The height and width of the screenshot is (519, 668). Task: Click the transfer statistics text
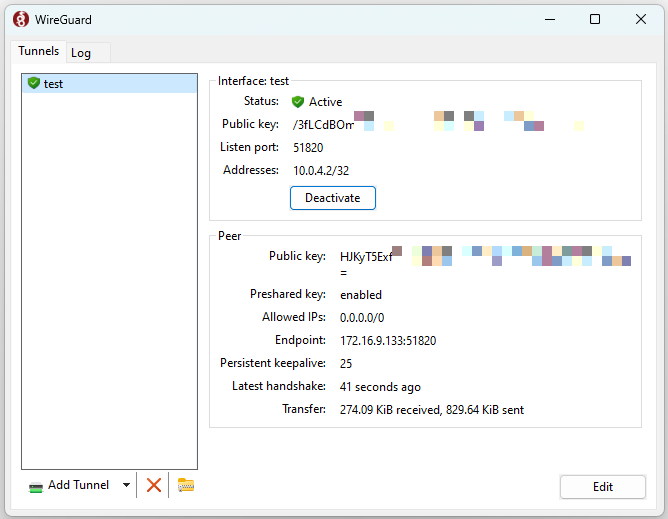point(432,410)
